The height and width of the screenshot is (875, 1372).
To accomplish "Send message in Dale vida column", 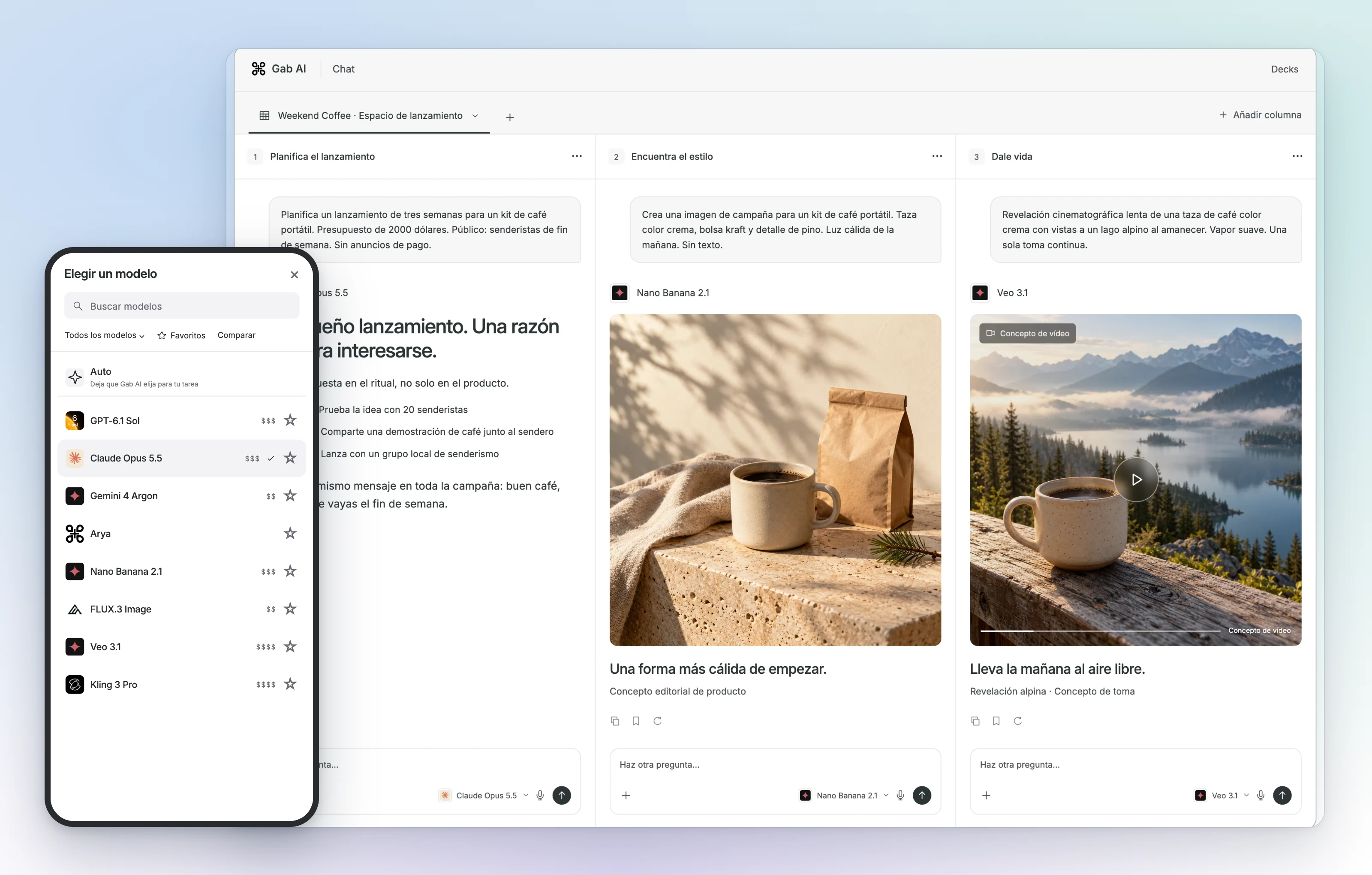I will click(1282, 795).
